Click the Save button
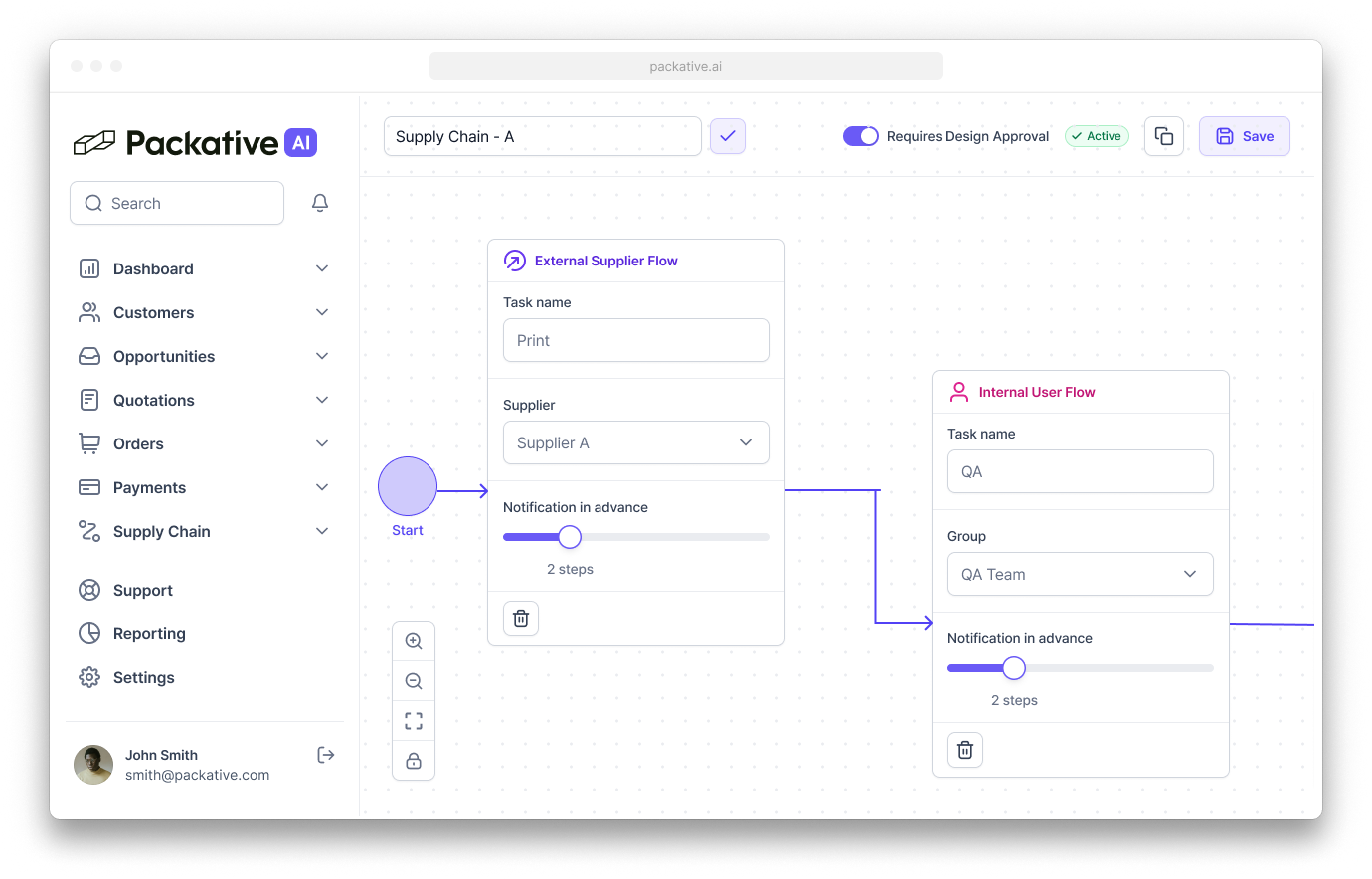Viewport: 1372px width, 879px height. tap(1245, 136)
